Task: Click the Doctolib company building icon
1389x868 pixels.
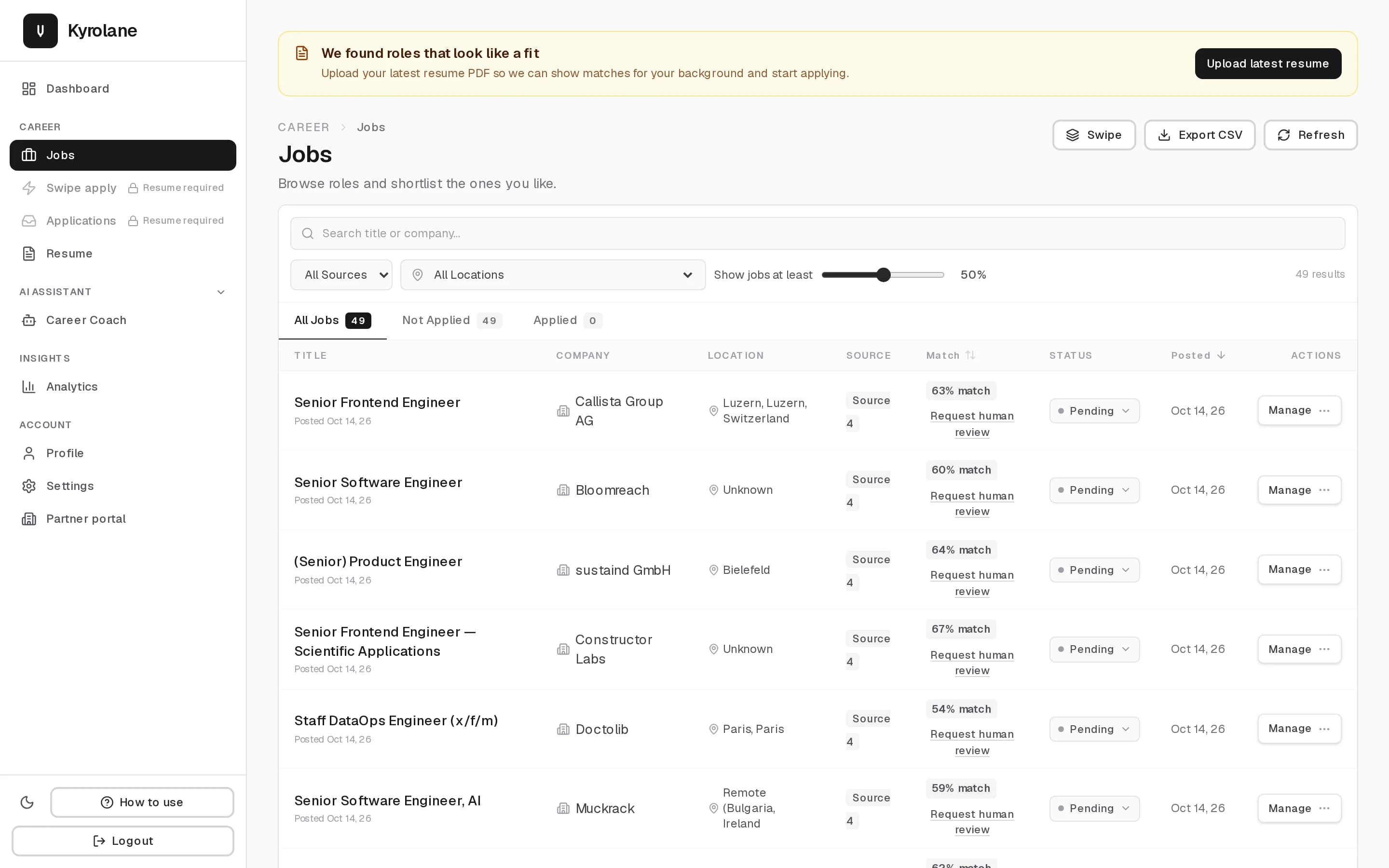Action: [563, 729]
